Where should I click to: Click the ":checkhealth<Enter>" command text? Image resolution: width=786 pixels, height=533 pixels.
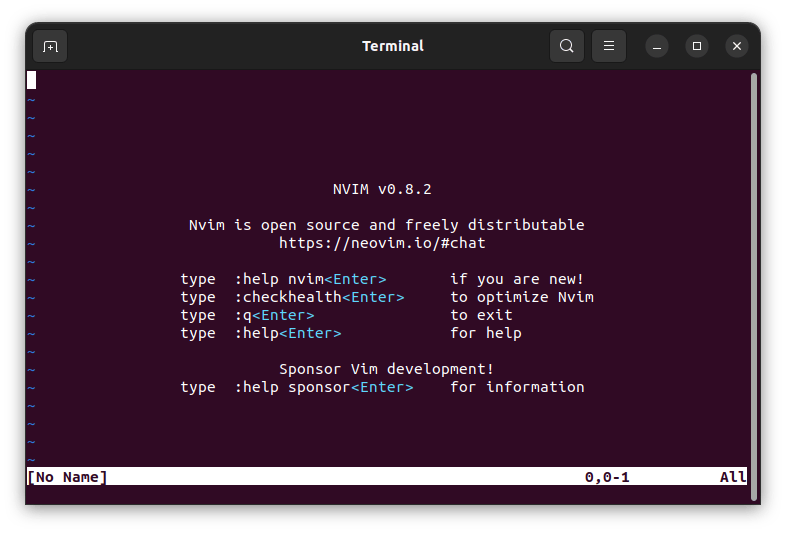[x=319, y=297]
